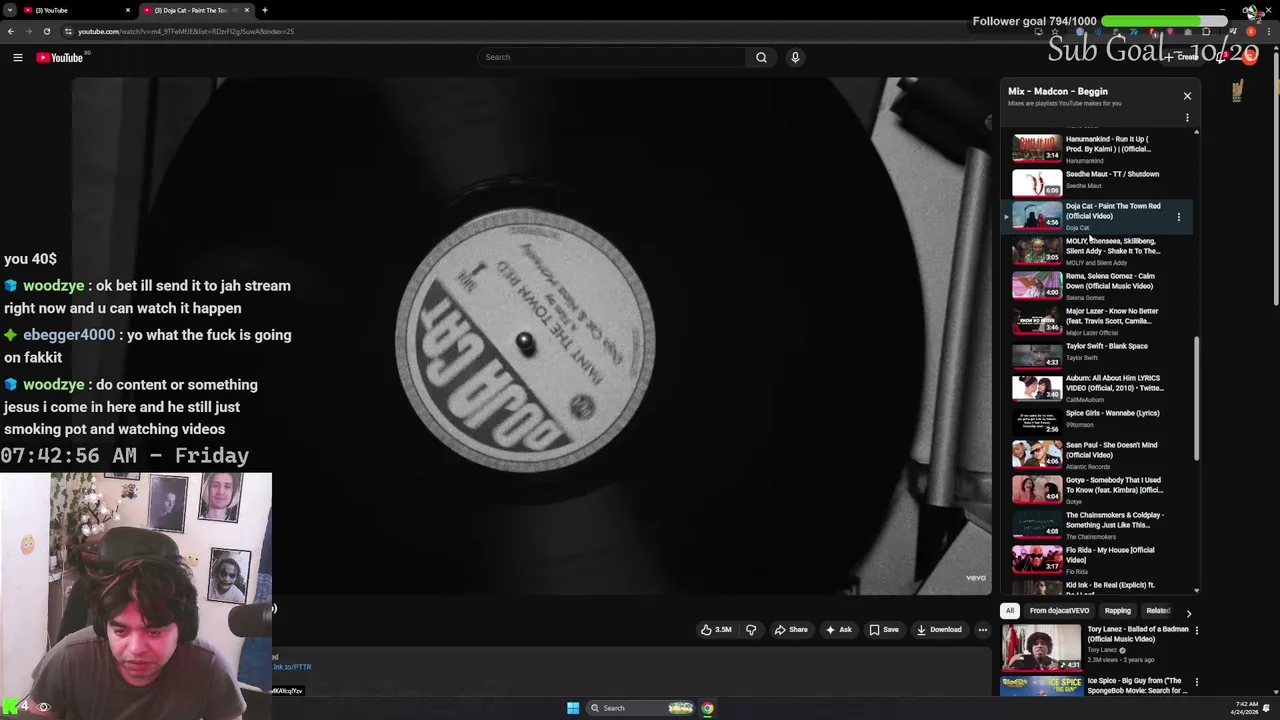Open the tab search dropdown arrow
The image size is (1280, 720).
(8, 10)
